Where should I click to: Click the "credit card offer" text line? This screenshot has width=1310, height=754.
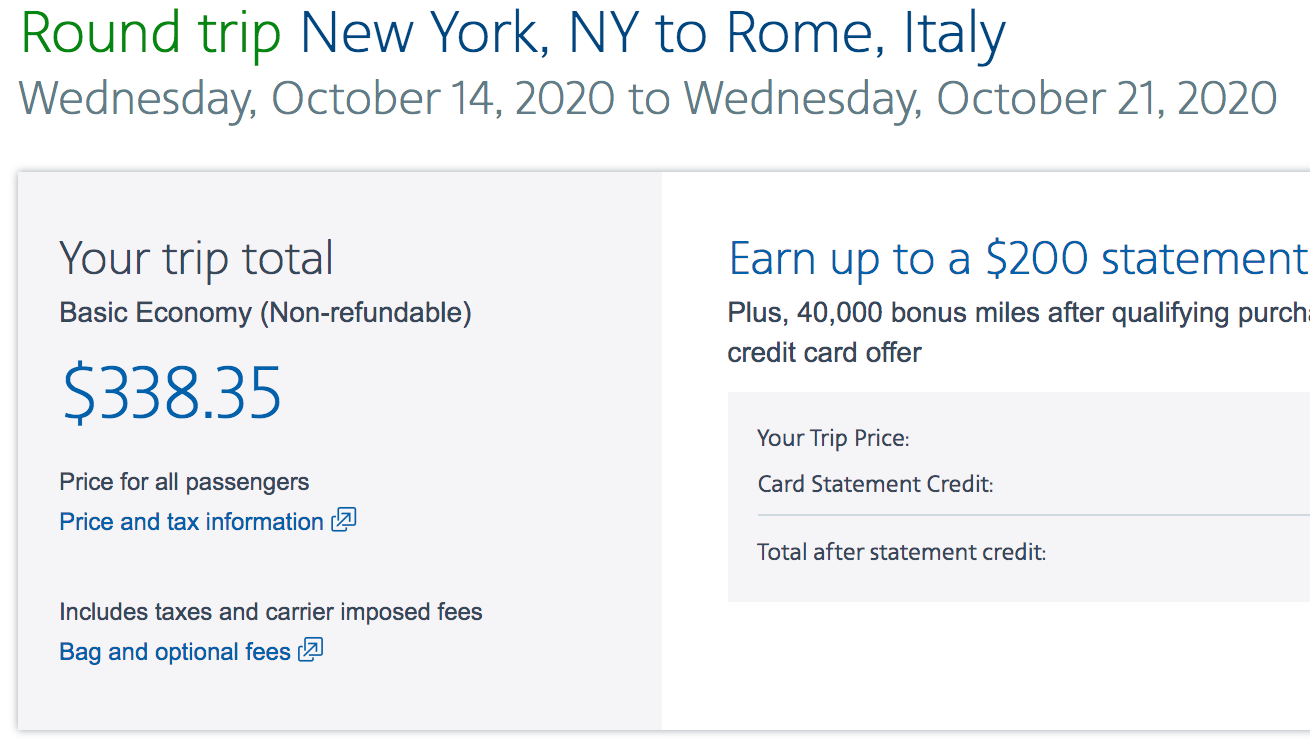click(824, 353)
